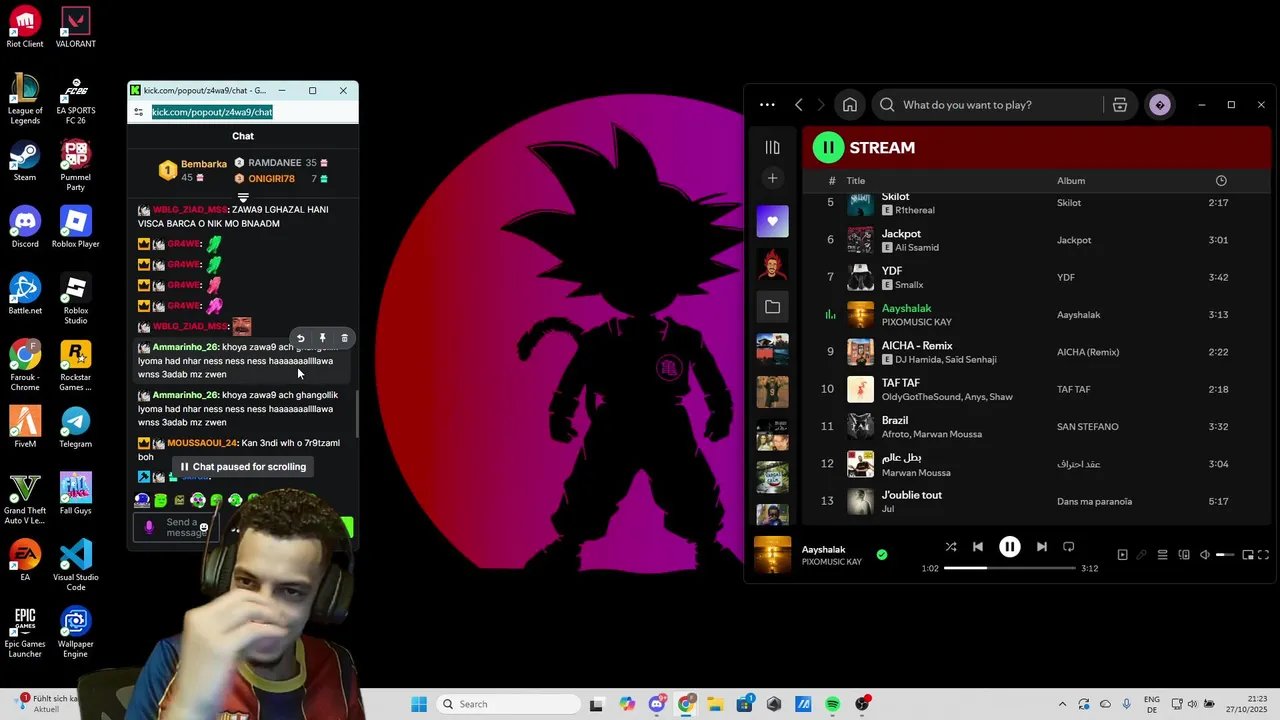The height and width of the screenshot is (720, 1280).
Task: Select Wallpaper Engine desktop icon
Action: click(75, 632)
